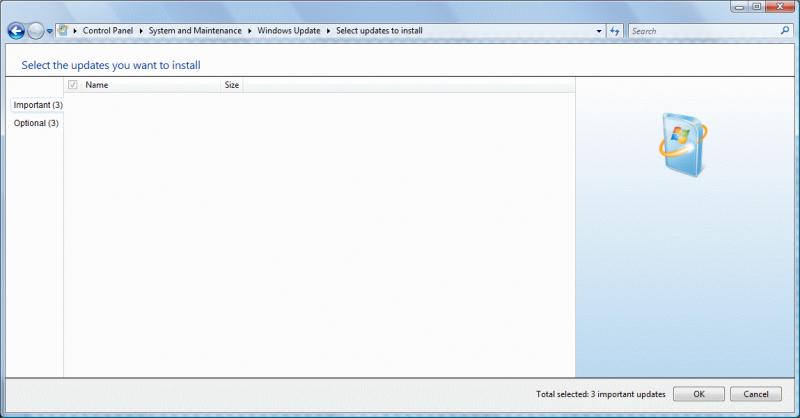Click the Control Panel icon in address bar
Screen dimensions: 800x418
(x=63, y=31)
